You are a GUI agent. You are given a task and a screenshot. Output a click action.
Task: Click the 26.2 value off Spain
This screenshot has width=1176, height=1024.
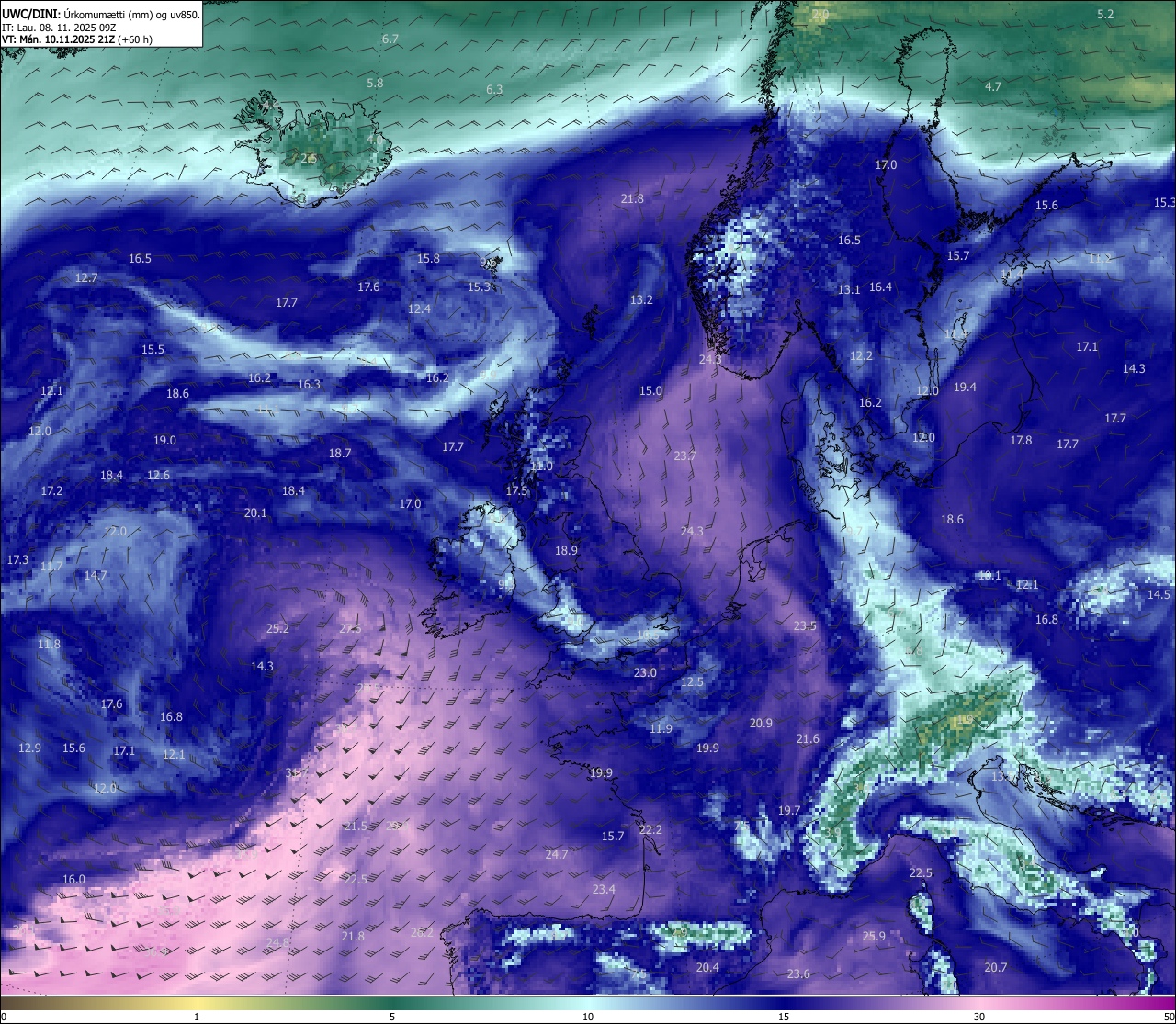pos(422,933)
